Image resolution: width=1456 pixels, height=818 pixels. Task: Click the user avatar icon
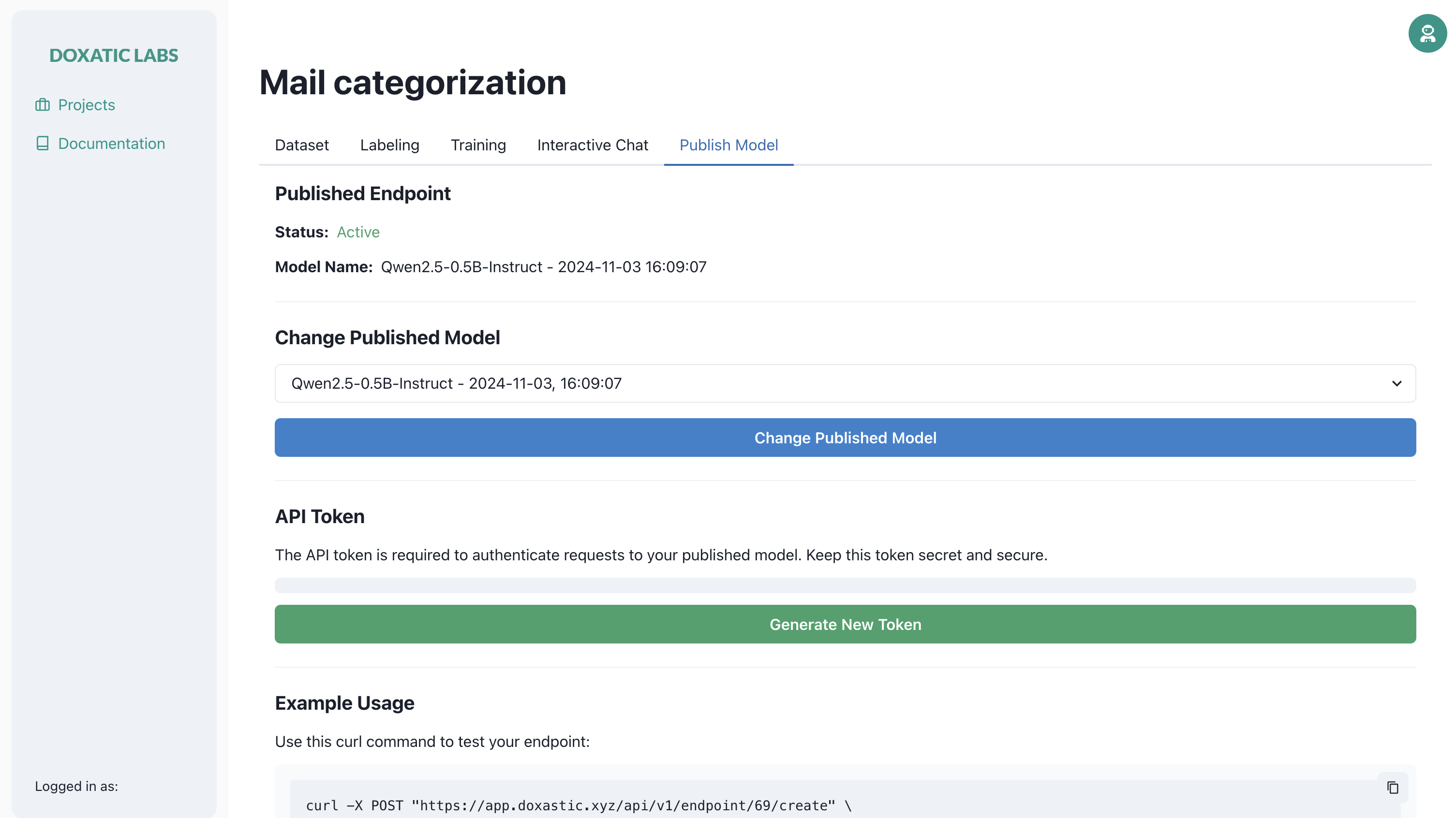1427,33
